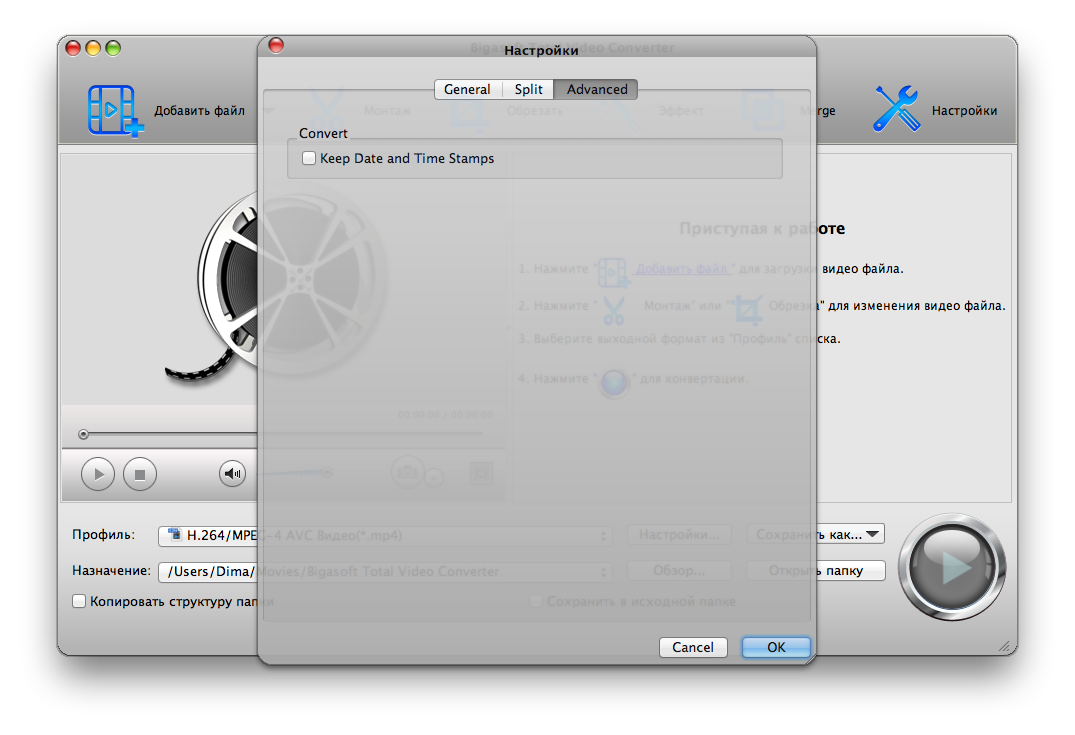Open the Профиль format combo box
Screen dimensions: 1075x735
pyautogui.click(x=385, y=535)
